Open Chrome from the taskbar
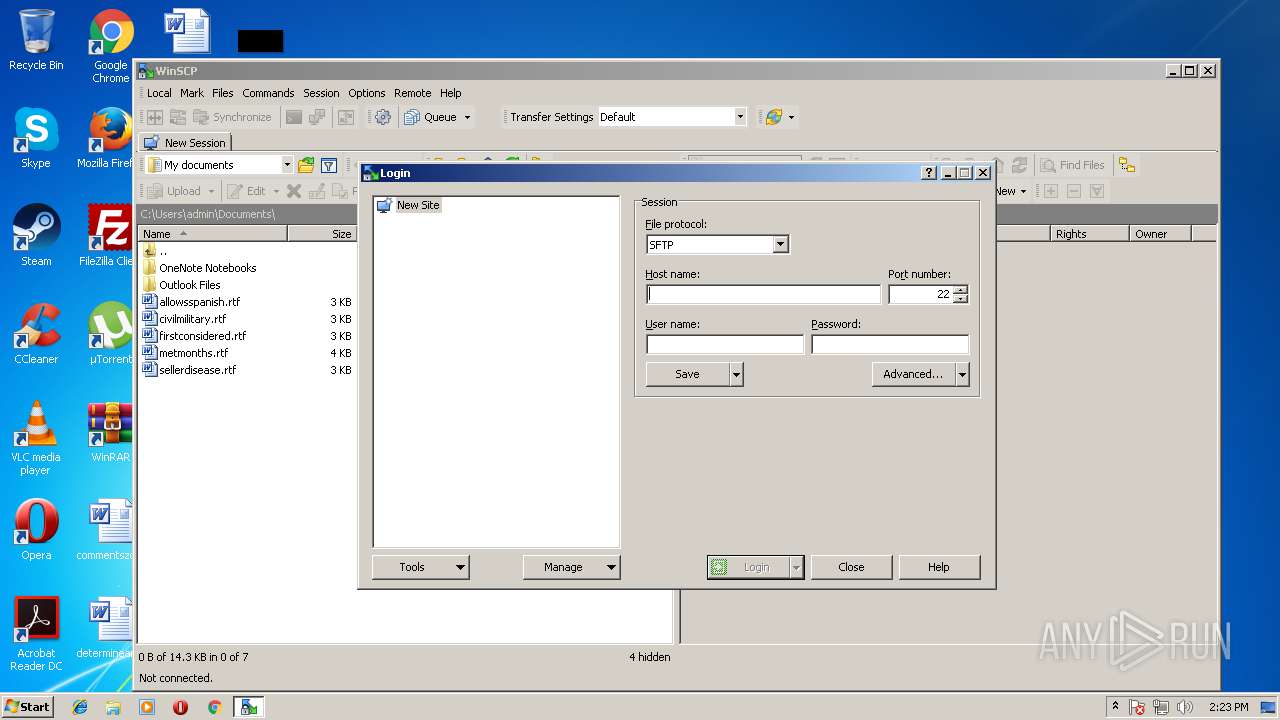The width and height of the screenshot is (1280, 720). coord(214,707)
